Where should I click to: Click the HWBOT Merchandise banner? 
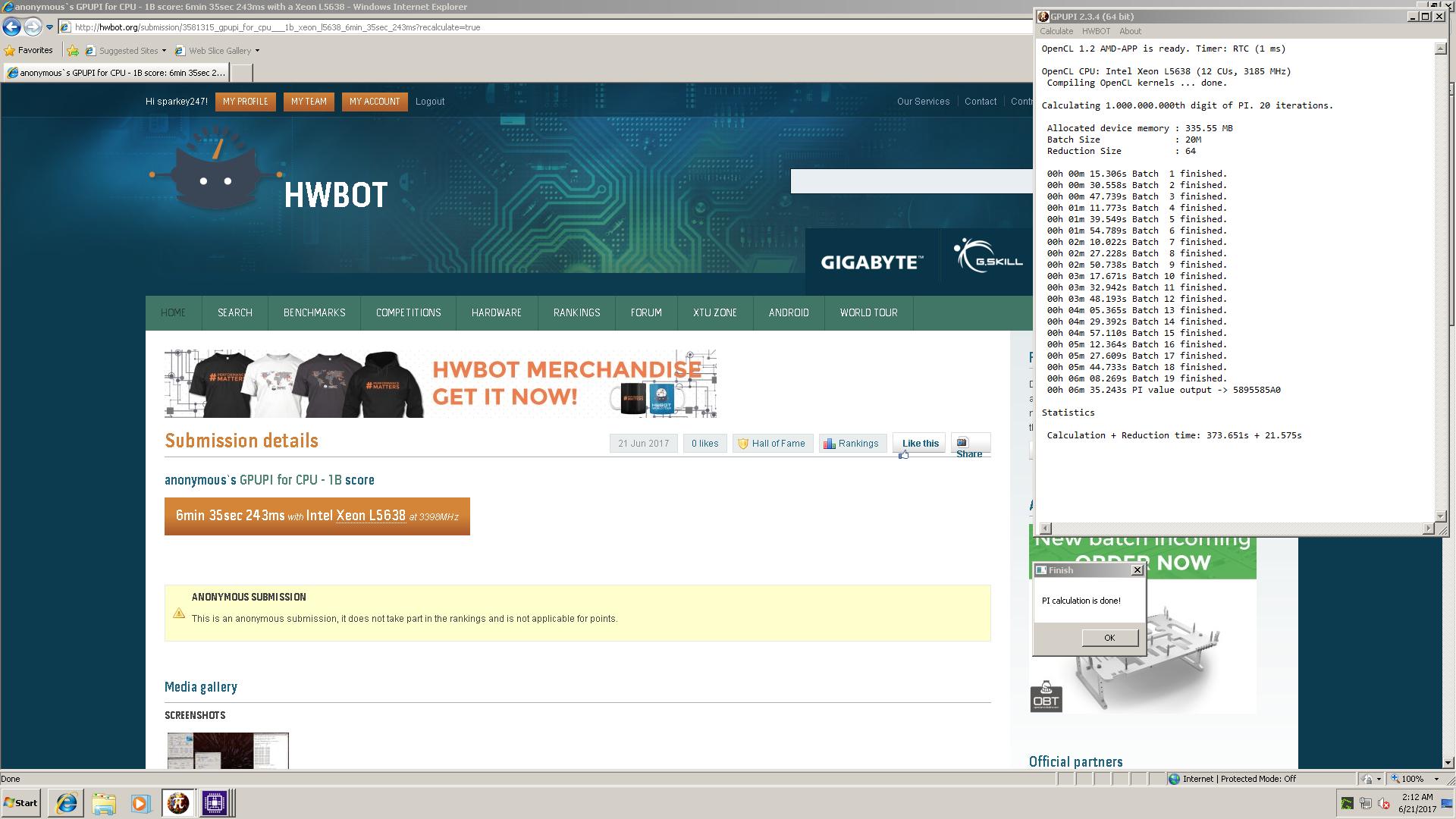[441, 384]
